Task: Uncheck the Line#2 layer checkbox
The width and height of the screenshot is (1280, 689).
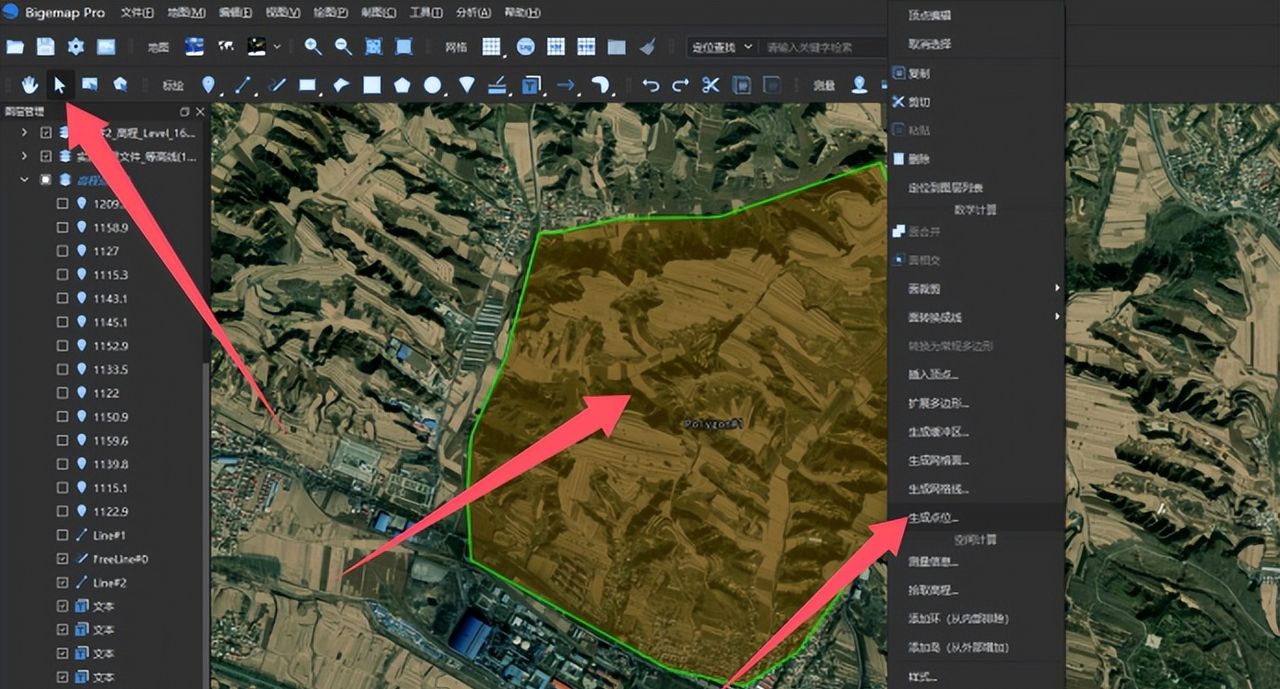Action: click(63, 582)
